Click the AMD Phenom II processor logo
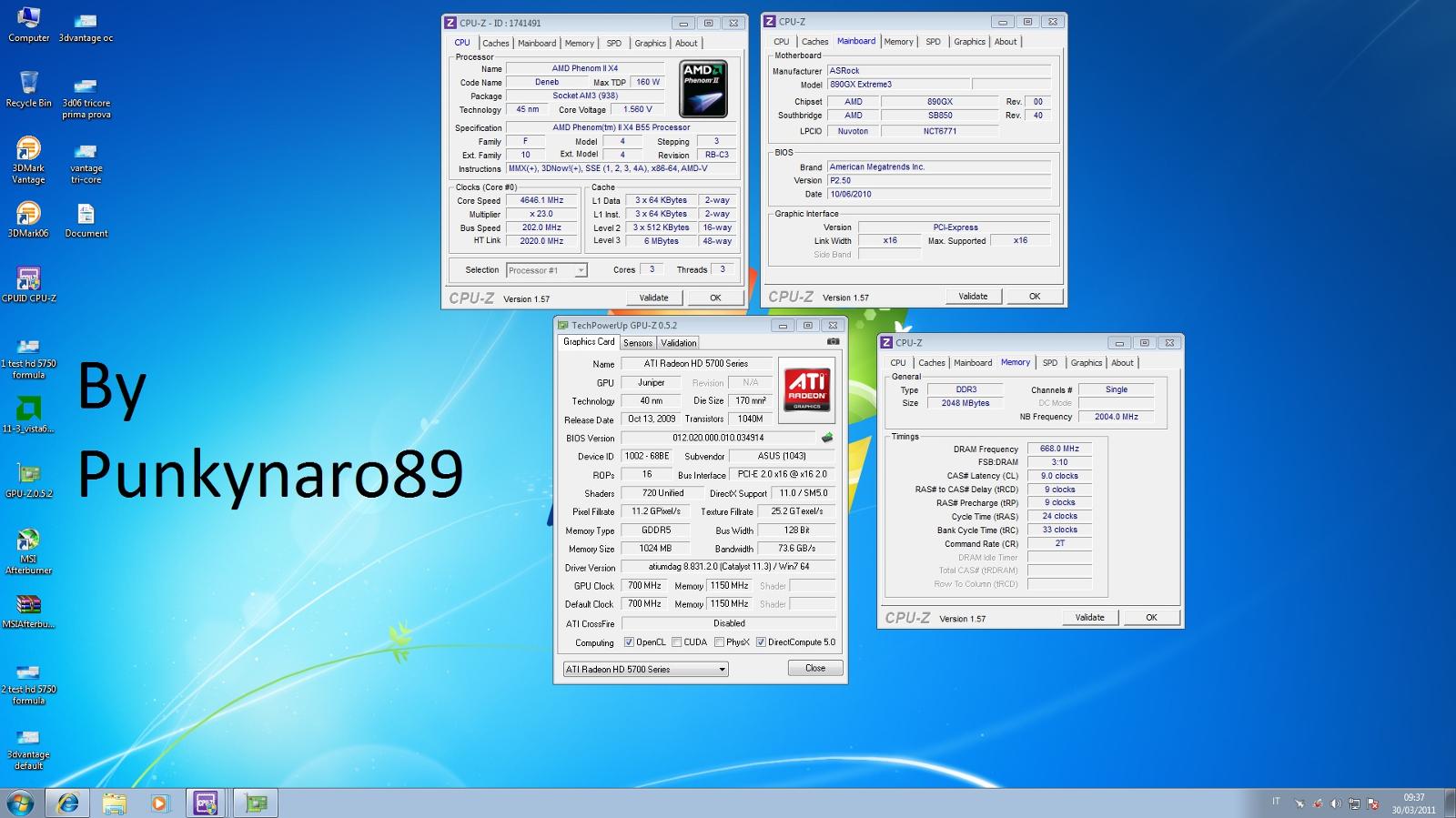Image resolution: width=1456 pixels, height=818 pixels. [x=703, y=88]
